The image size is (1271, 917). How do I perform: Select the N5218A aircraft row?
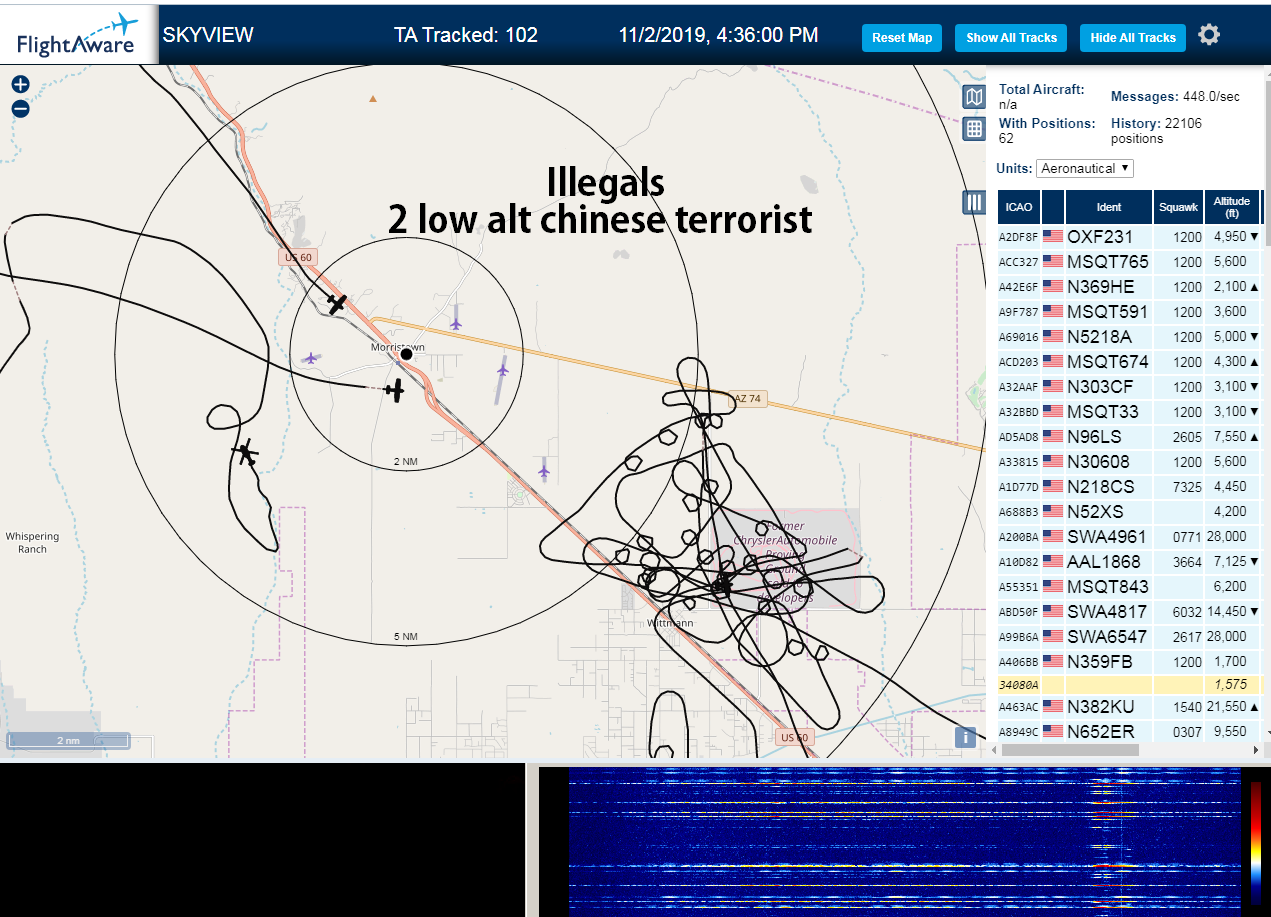1129,337
